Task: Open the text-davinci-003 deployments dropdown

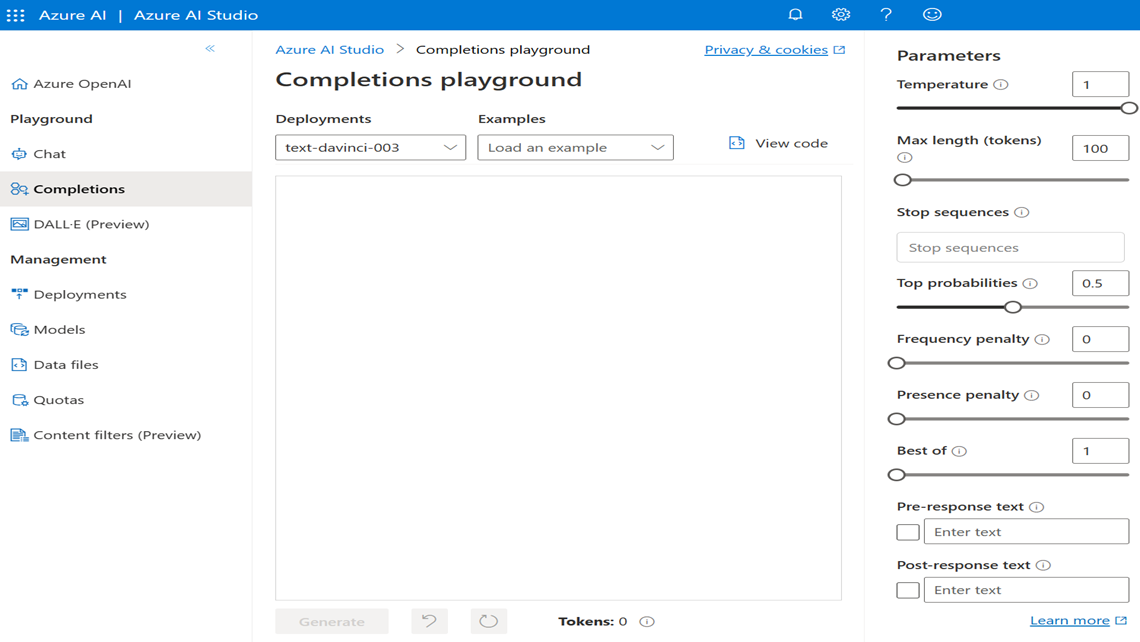Action: (x=371, y=148)
